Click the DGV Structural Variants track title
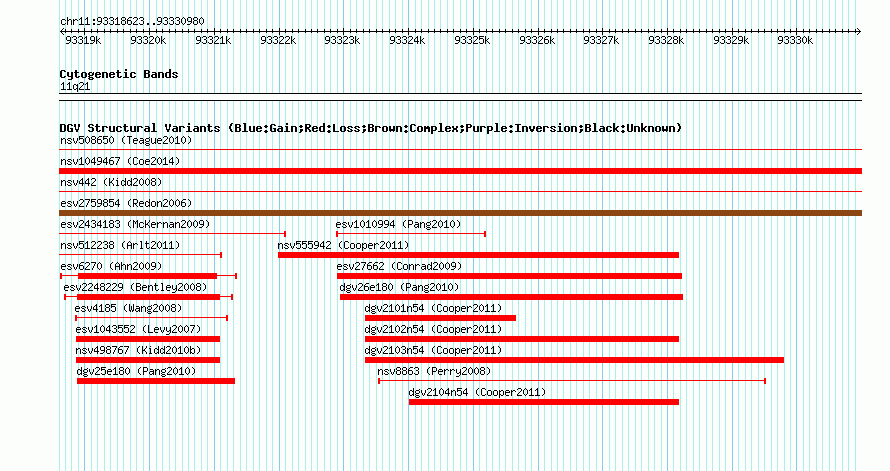 pyautogui.click(x=370, y=128)
